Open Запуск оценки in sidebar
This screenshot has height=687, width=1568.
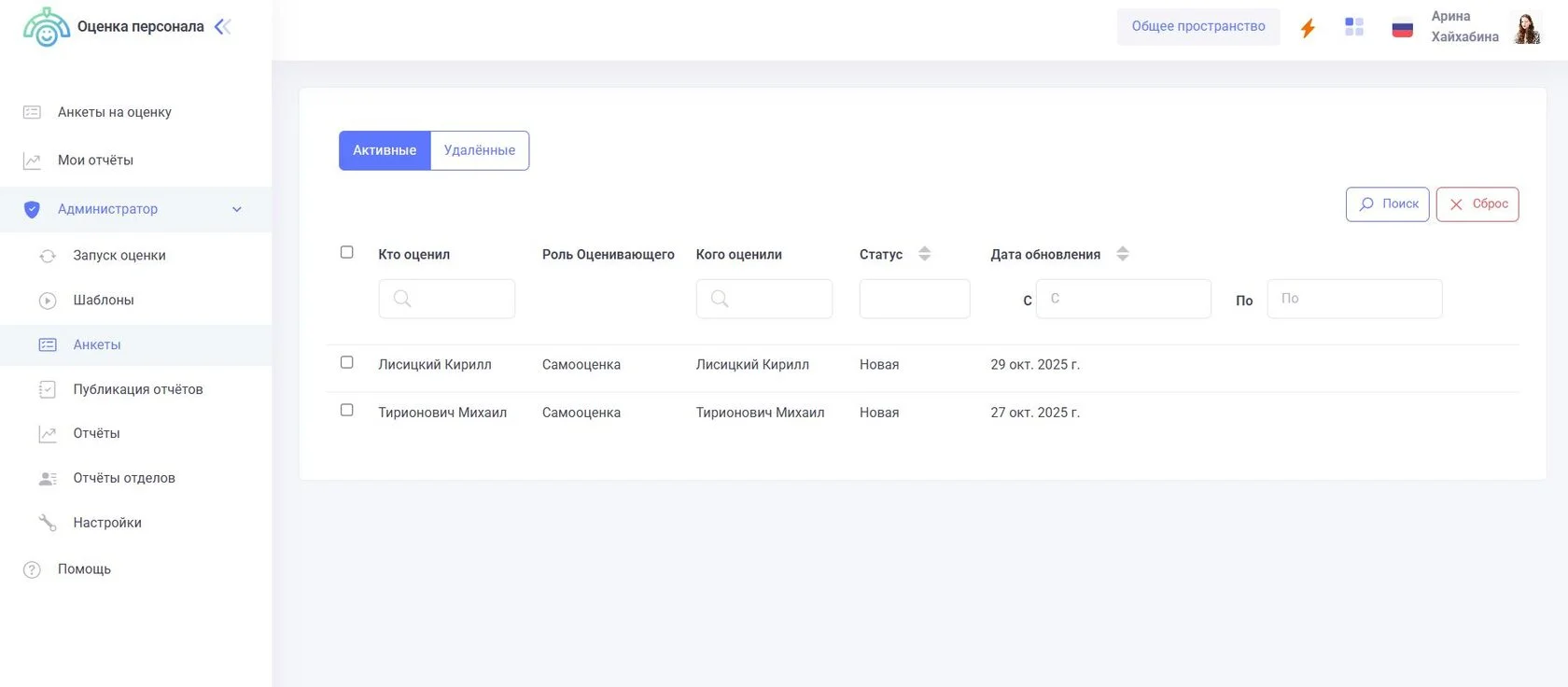119,256
